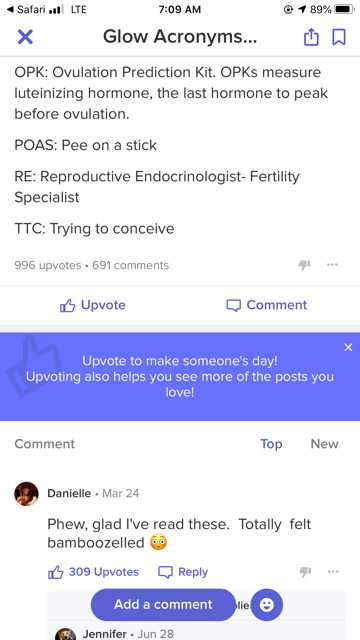Open the post's three-dots options menu
360x640 pixels.
(x=332, y=265)
